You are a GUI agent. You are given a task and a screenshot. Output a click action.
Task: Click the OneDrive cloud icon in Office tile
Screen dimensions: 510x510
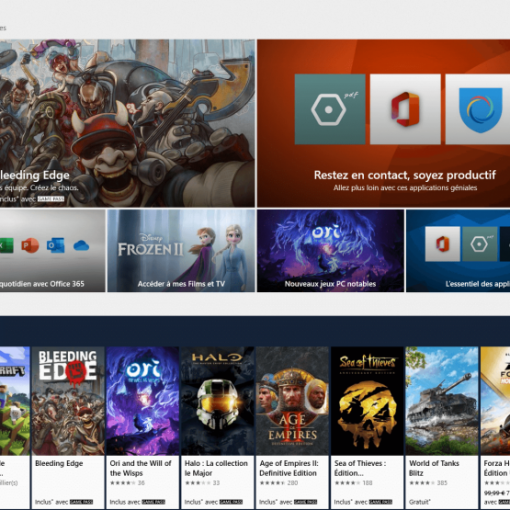[81, 246]
